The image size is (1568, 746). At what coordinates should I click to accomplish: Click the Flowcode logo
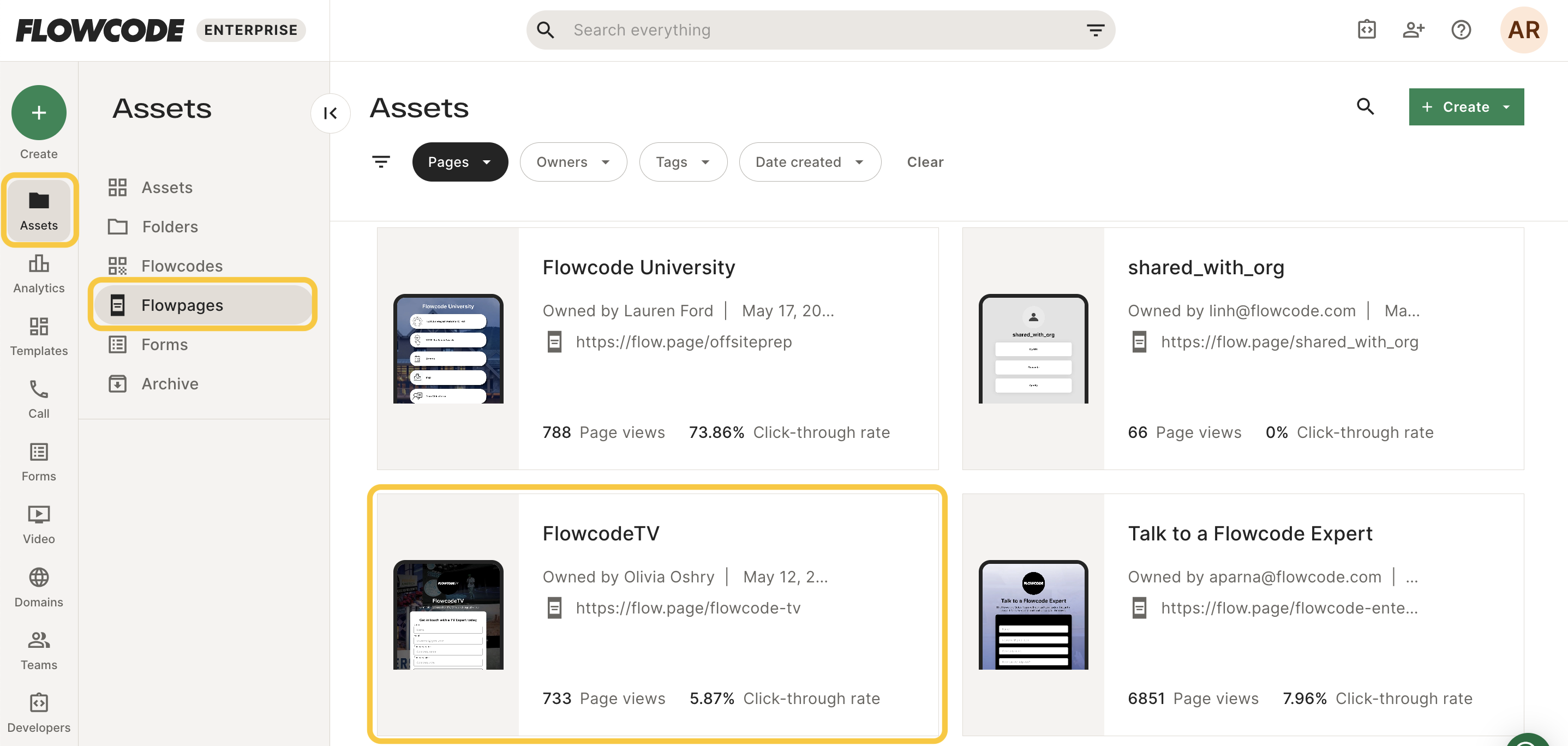coord(100,30)
